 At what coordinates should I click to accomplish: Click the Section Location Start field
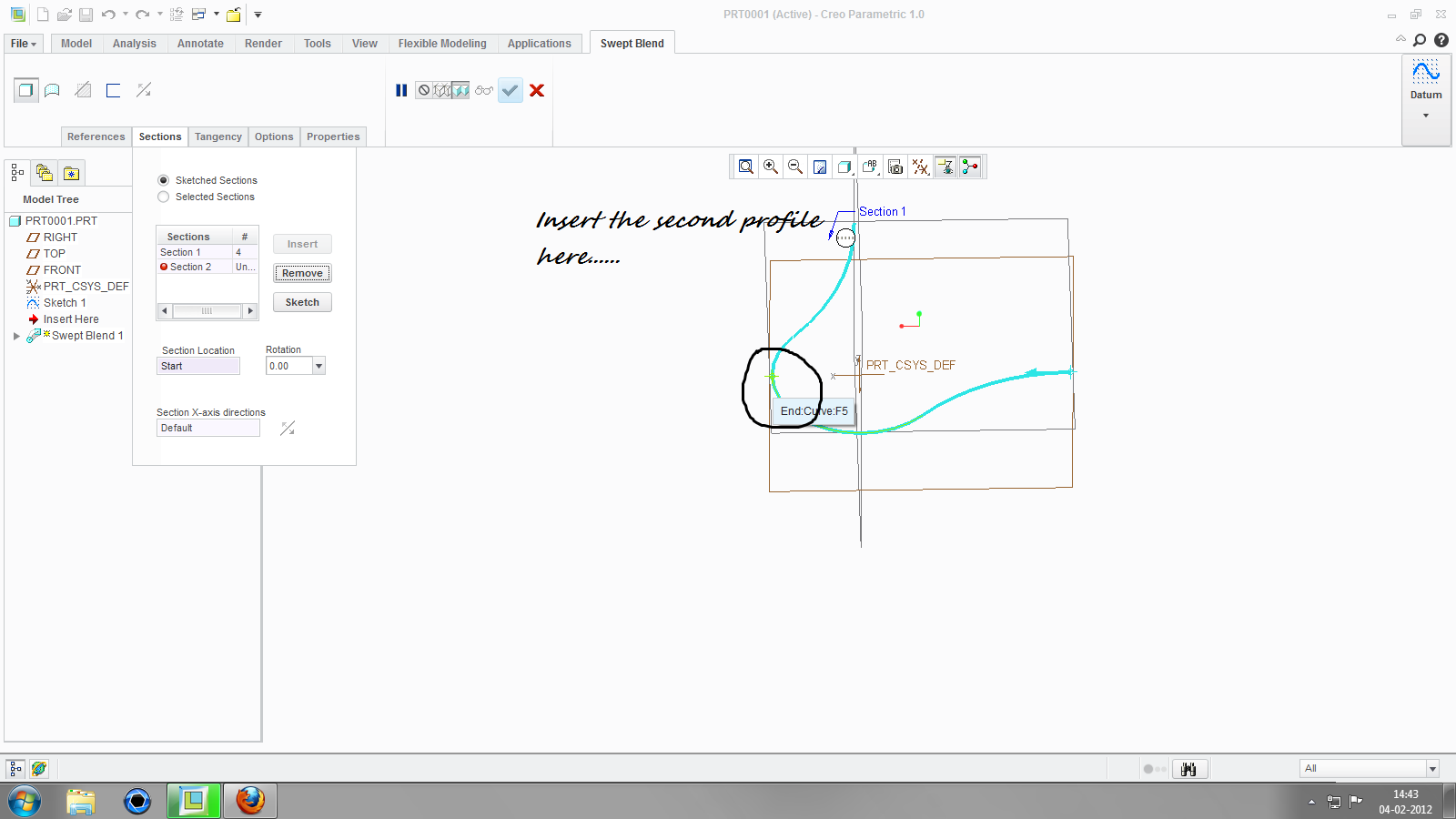(198, 366)
